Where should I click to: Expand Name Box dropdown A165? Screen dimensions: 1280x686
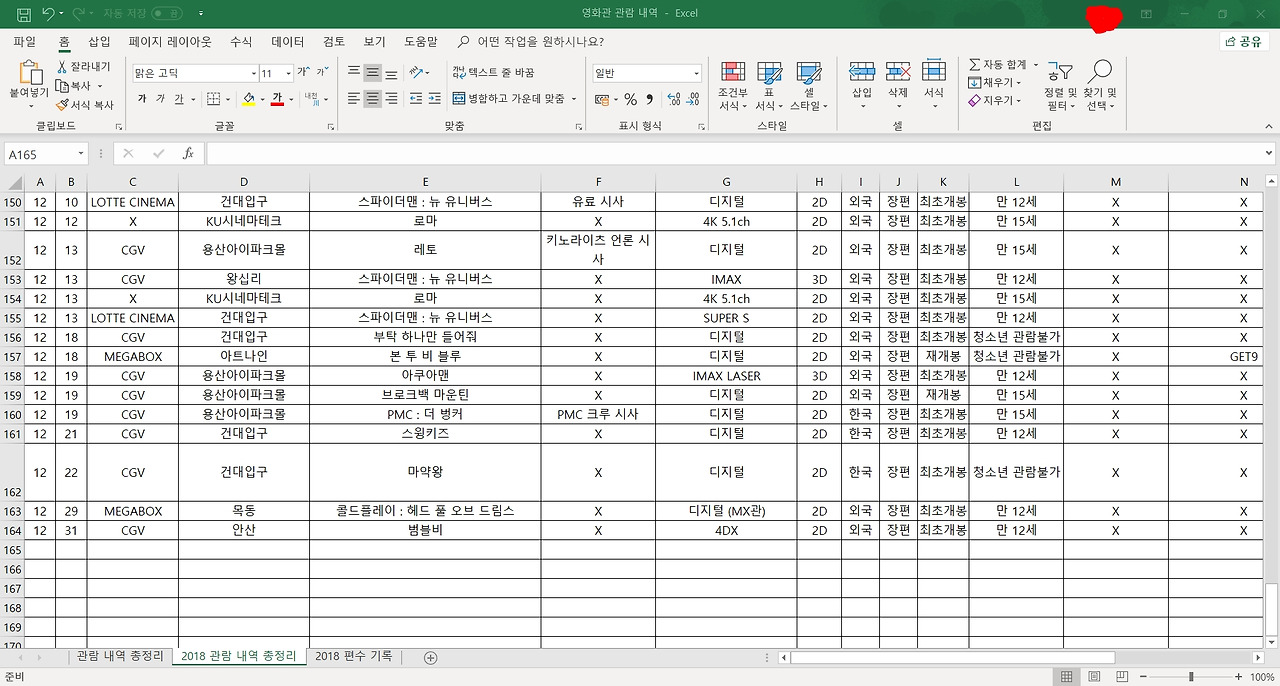point(81,154)
